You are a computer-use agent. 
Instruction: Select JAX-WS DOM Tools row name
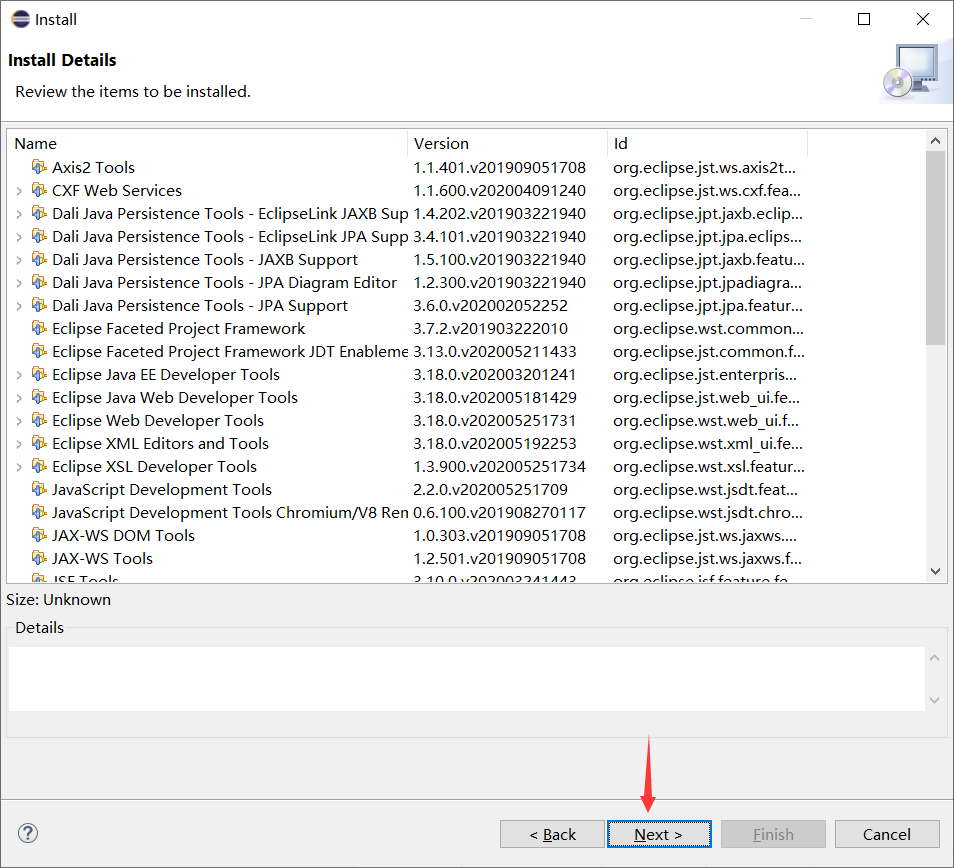pyautogui.click(x=124, y=535)
